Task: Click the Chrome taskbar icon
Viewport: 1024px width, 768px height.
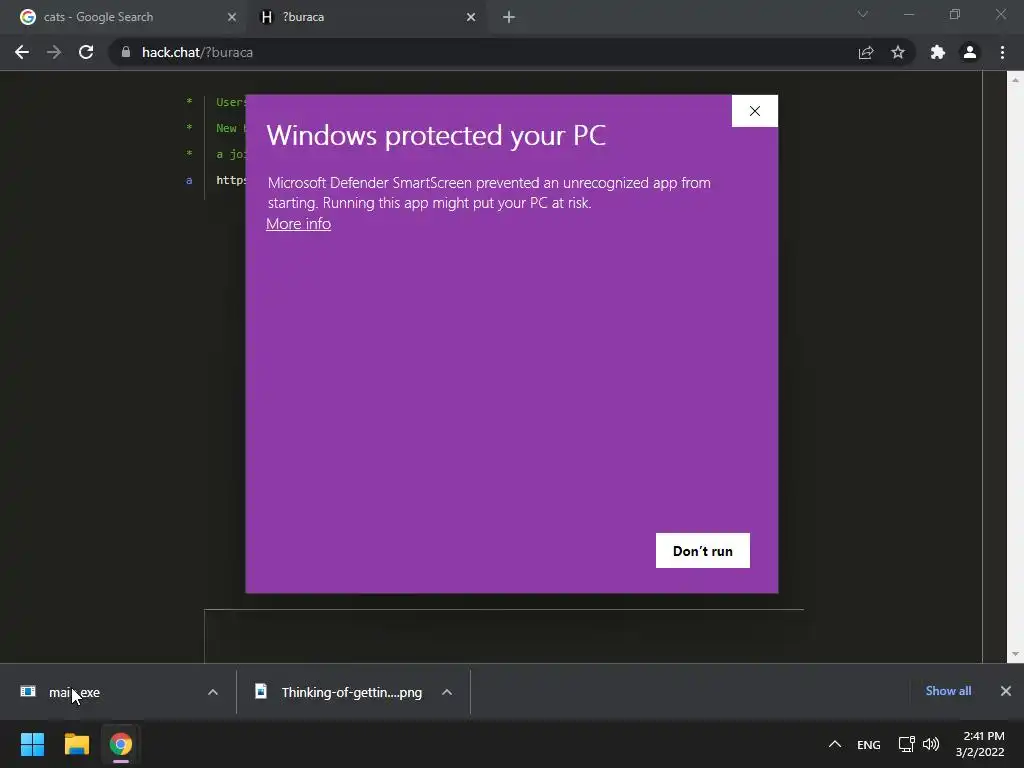Action: pyautogui.click(x=121, y=744)
